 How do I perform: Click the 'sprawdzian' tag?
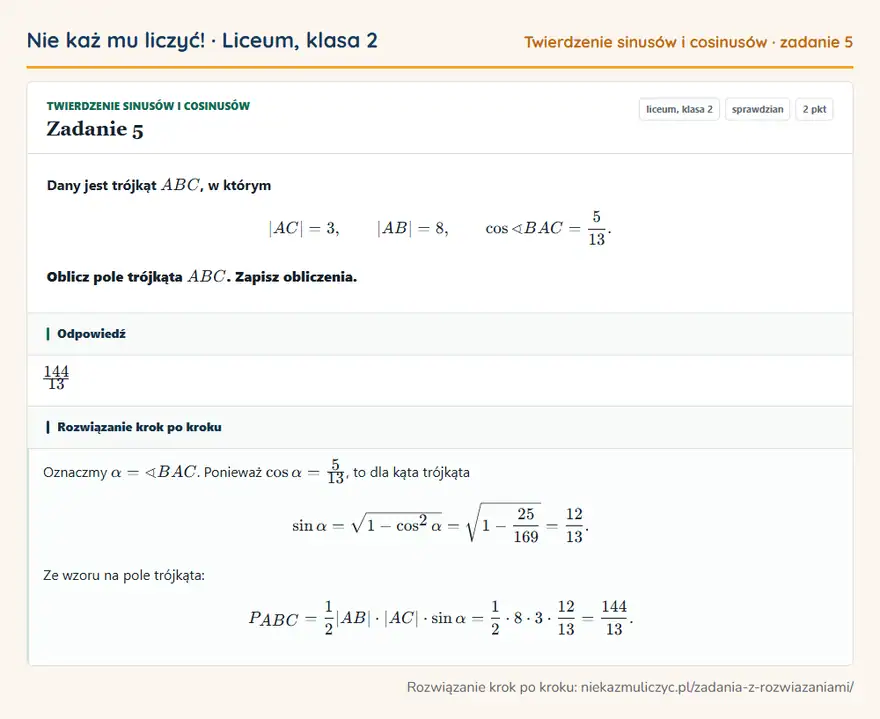(758, 109)
